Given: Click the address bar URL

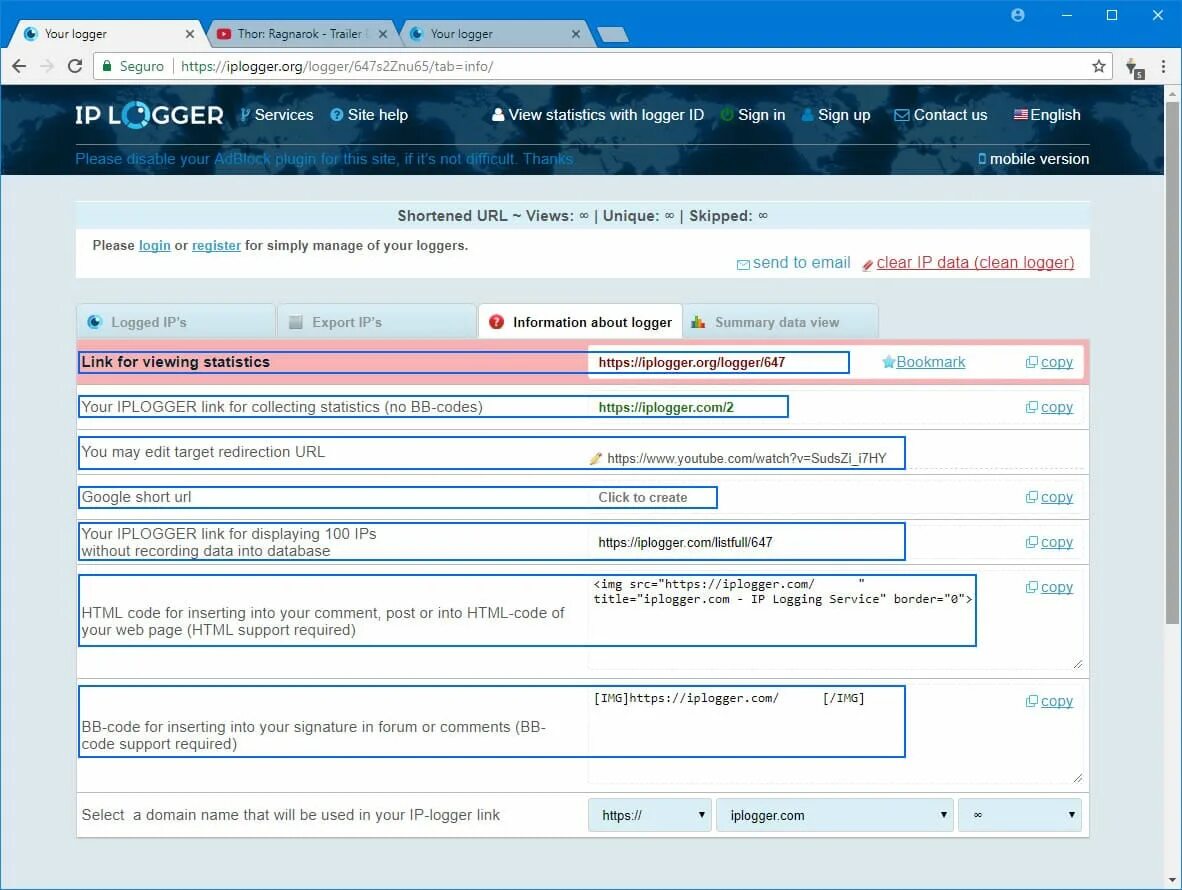Looking at the screenshot, I should 337,66.
